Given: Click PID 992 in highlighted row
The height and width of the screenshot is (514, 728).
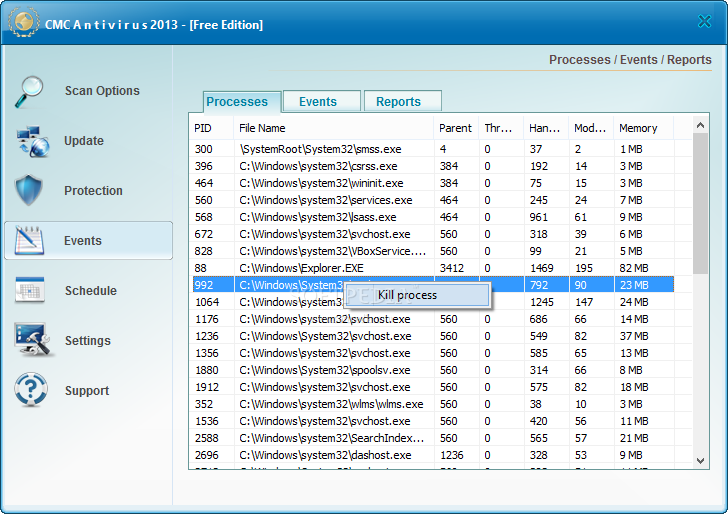Looking at the screenshot, I should tap(204, 285).
